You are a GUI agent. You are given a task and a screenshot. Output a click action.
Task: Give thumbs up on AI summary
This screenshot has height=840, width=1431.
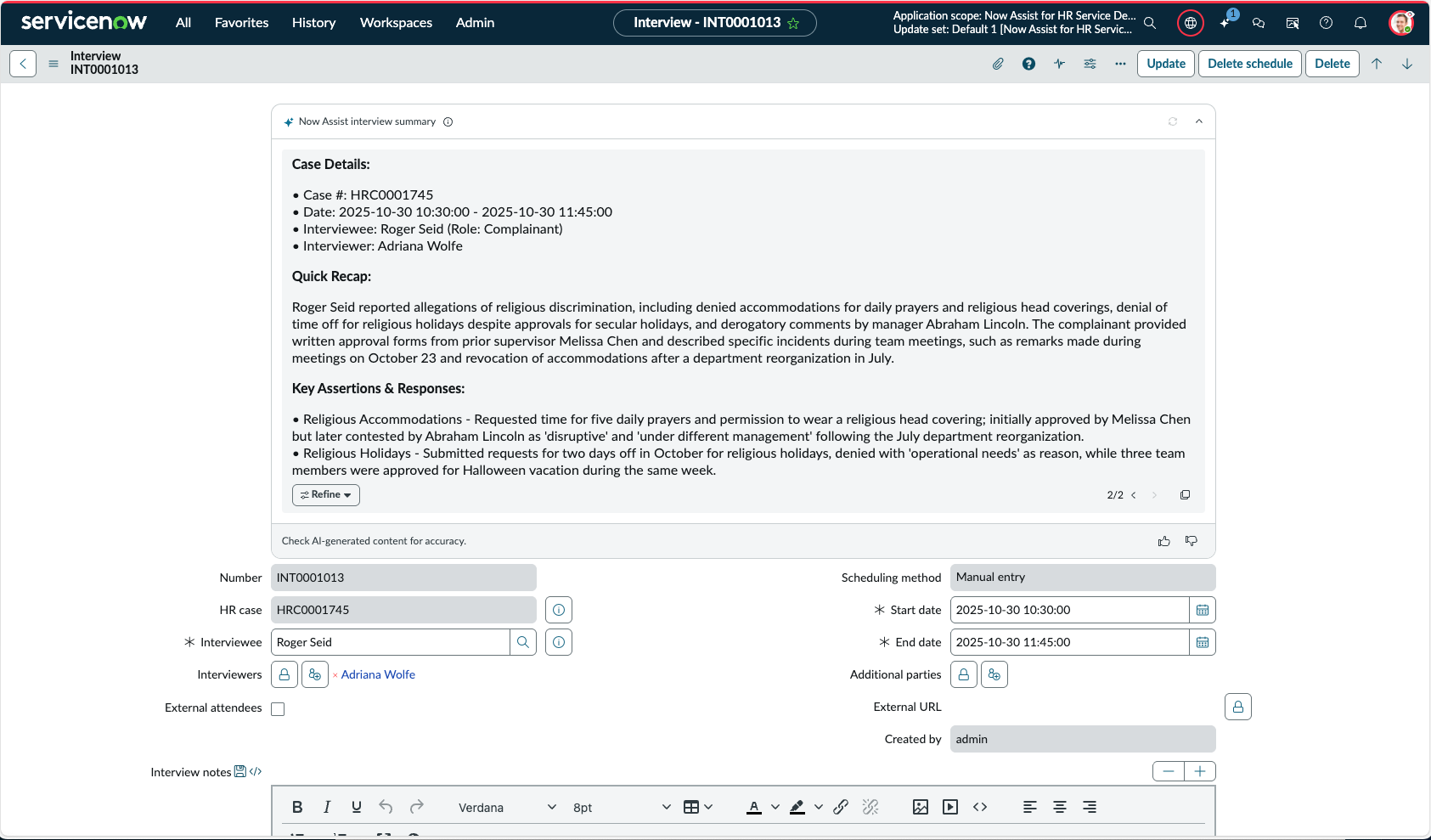(x=1164, y=541)
